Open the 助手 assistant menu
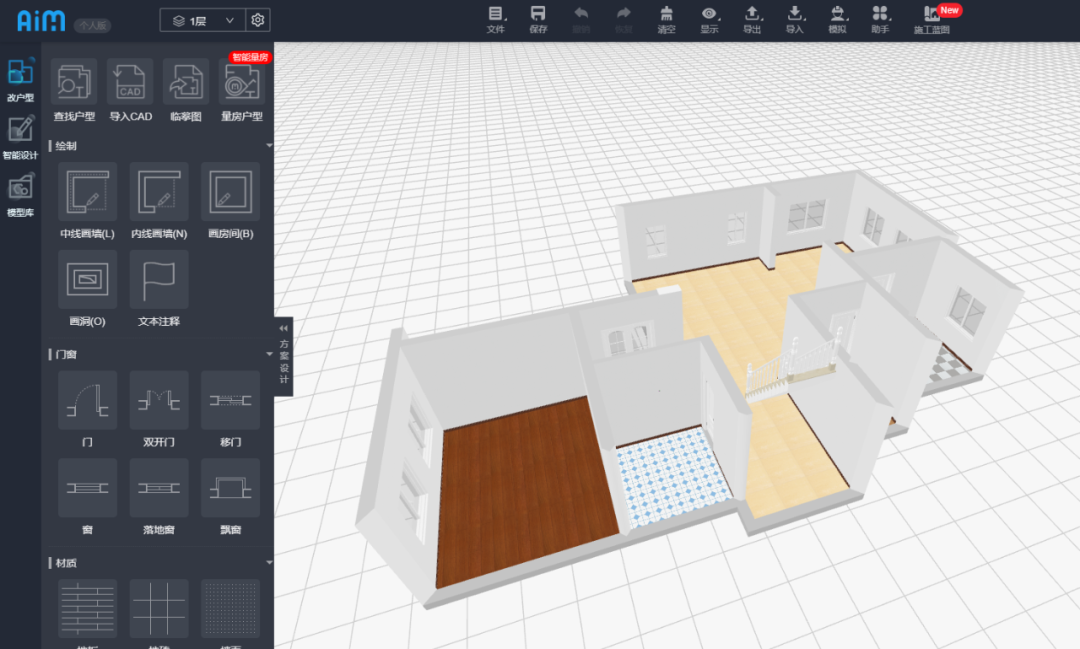 click(880, 20)
